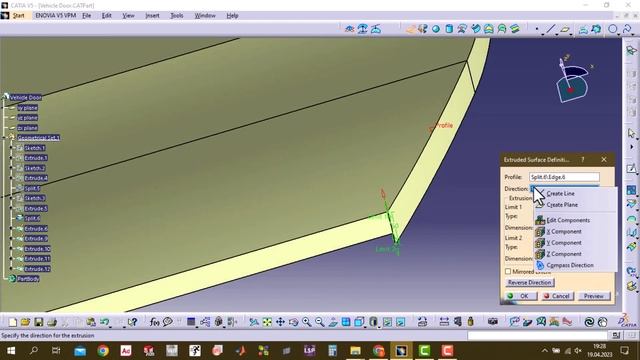Select the Multi-Sections Surface tool

502,29
